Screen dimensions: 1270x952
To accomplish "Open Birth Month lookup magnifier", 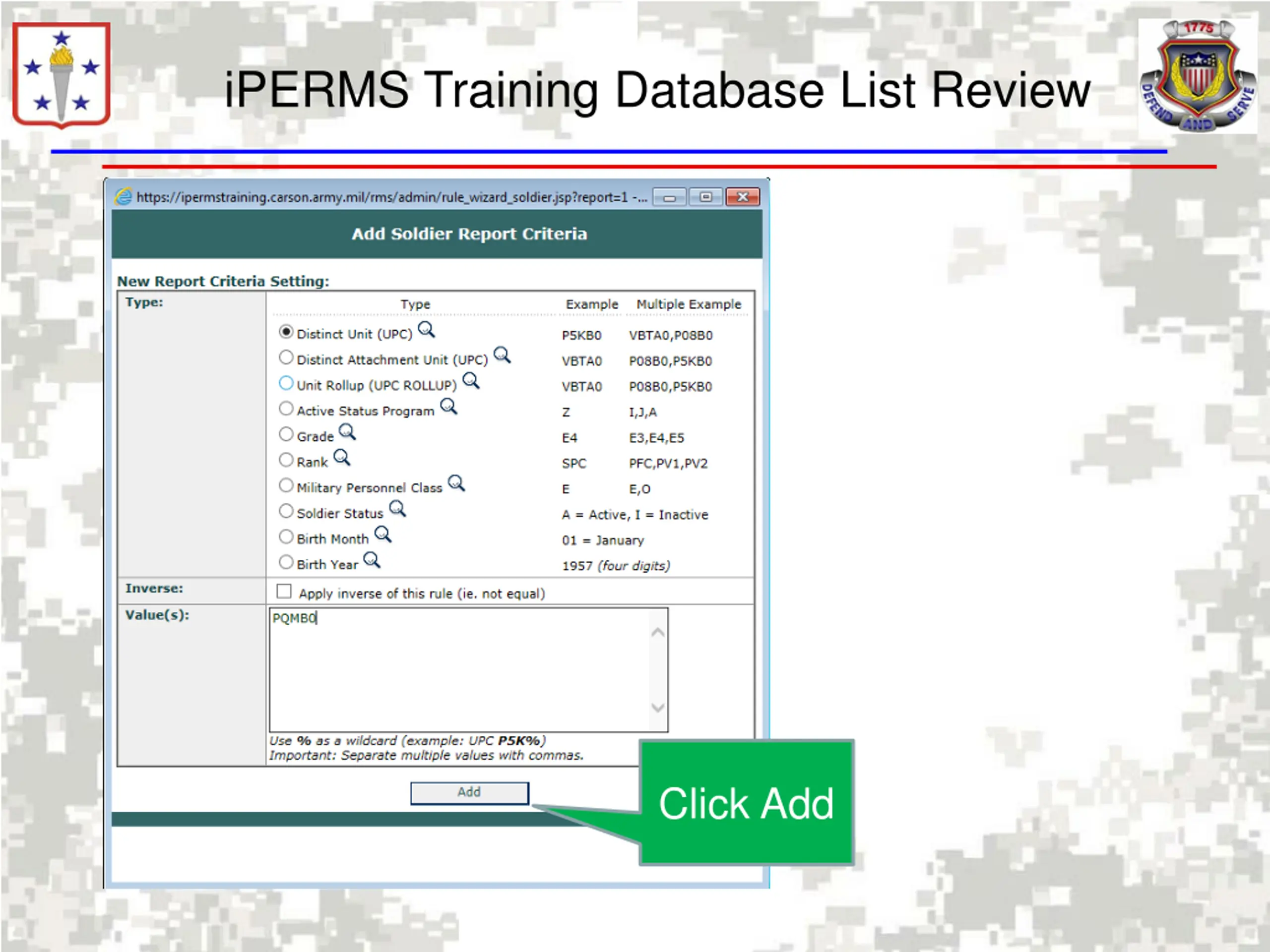I will tap(383, 535).
